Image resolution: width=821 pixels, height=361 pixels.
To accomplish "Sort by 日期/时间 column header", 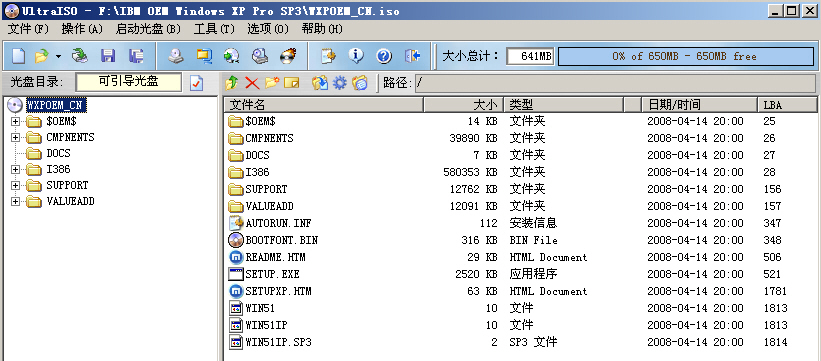I will 700,105.
